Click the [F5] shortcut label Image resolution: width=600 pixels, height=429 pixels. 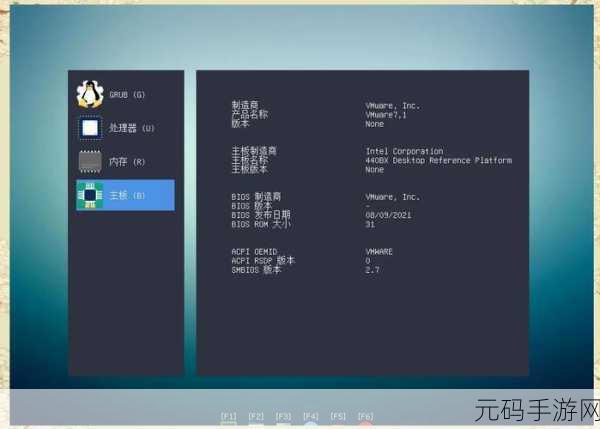[x=338, y=416]
